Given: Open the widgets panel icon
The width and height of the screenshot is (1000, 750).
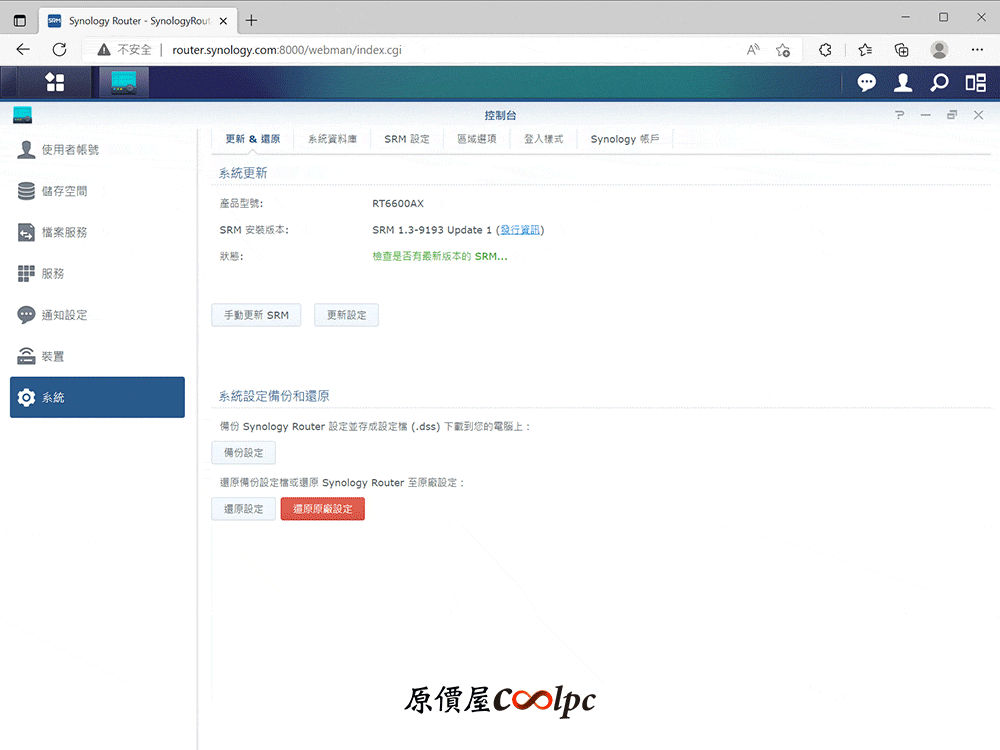Looking at the screenshot, I should pyautogui.click(x=975, y=82).
